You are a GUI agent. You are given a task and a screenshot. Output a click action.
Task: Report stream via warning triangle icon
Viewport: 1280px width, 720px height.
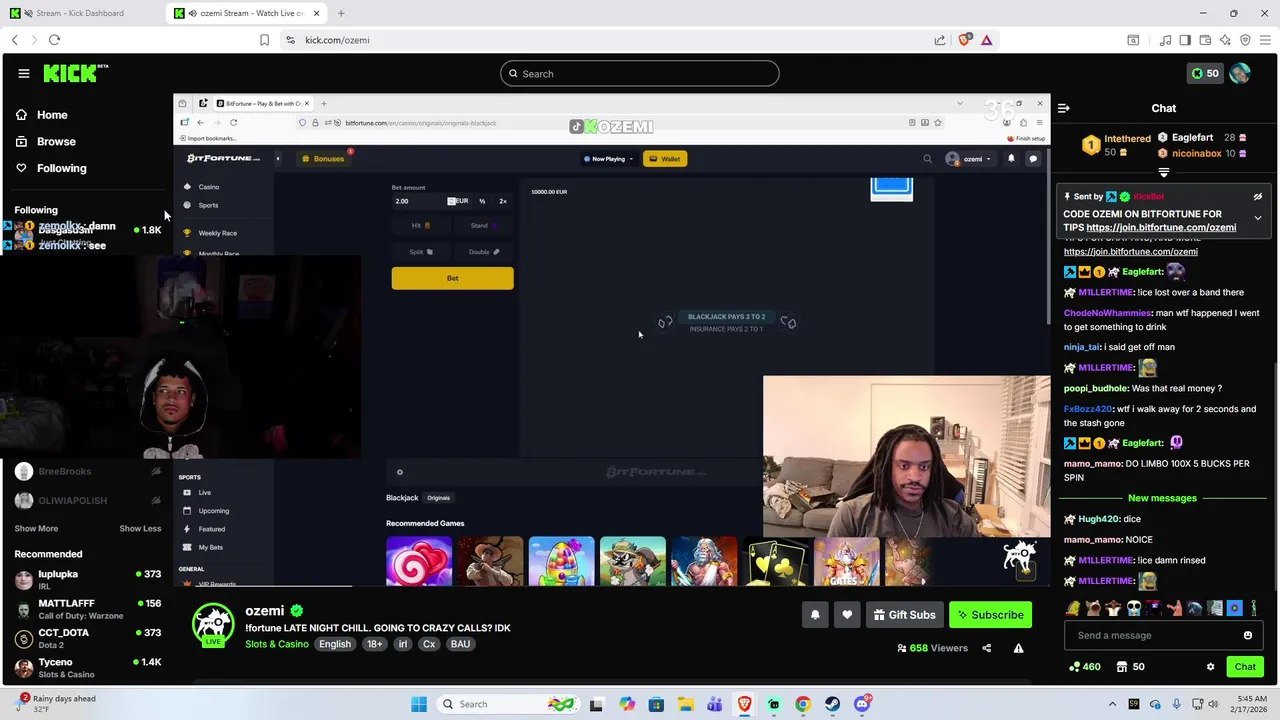tap(1018, 648)
